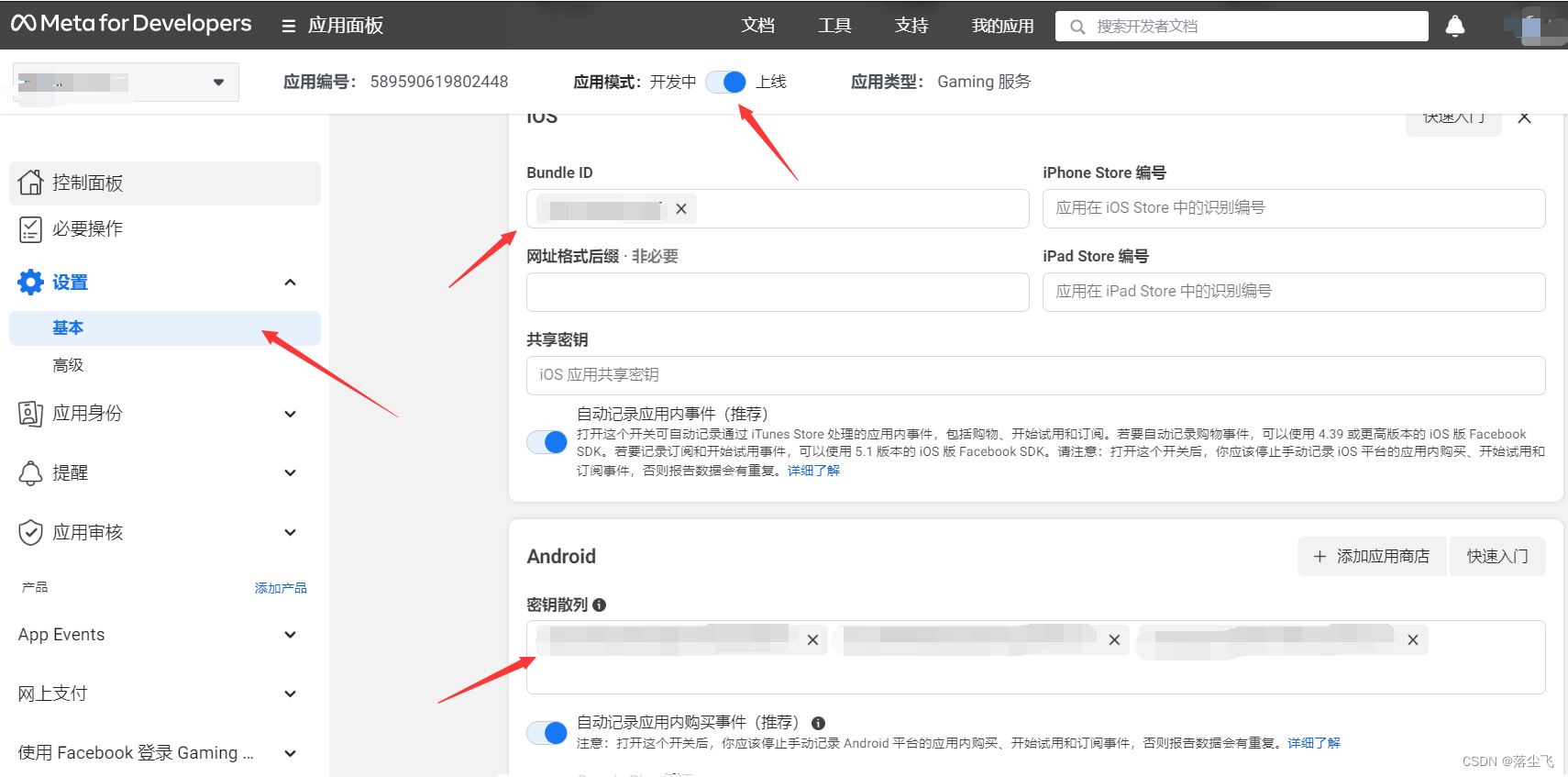Open the 文档 menu
The width and height of the screenshot is (1568, 777).
click(x=758, y=26)
